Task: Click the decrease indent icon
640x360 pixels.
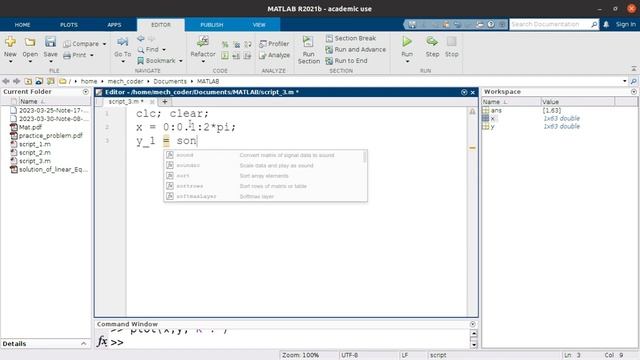Action: coord(248,56)
